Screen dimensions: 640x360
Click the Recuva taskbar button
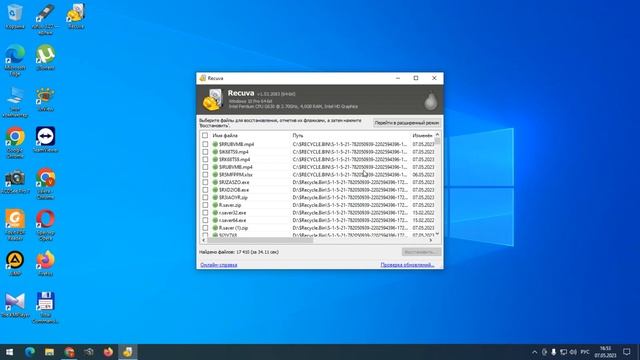[x=127, y=352]
